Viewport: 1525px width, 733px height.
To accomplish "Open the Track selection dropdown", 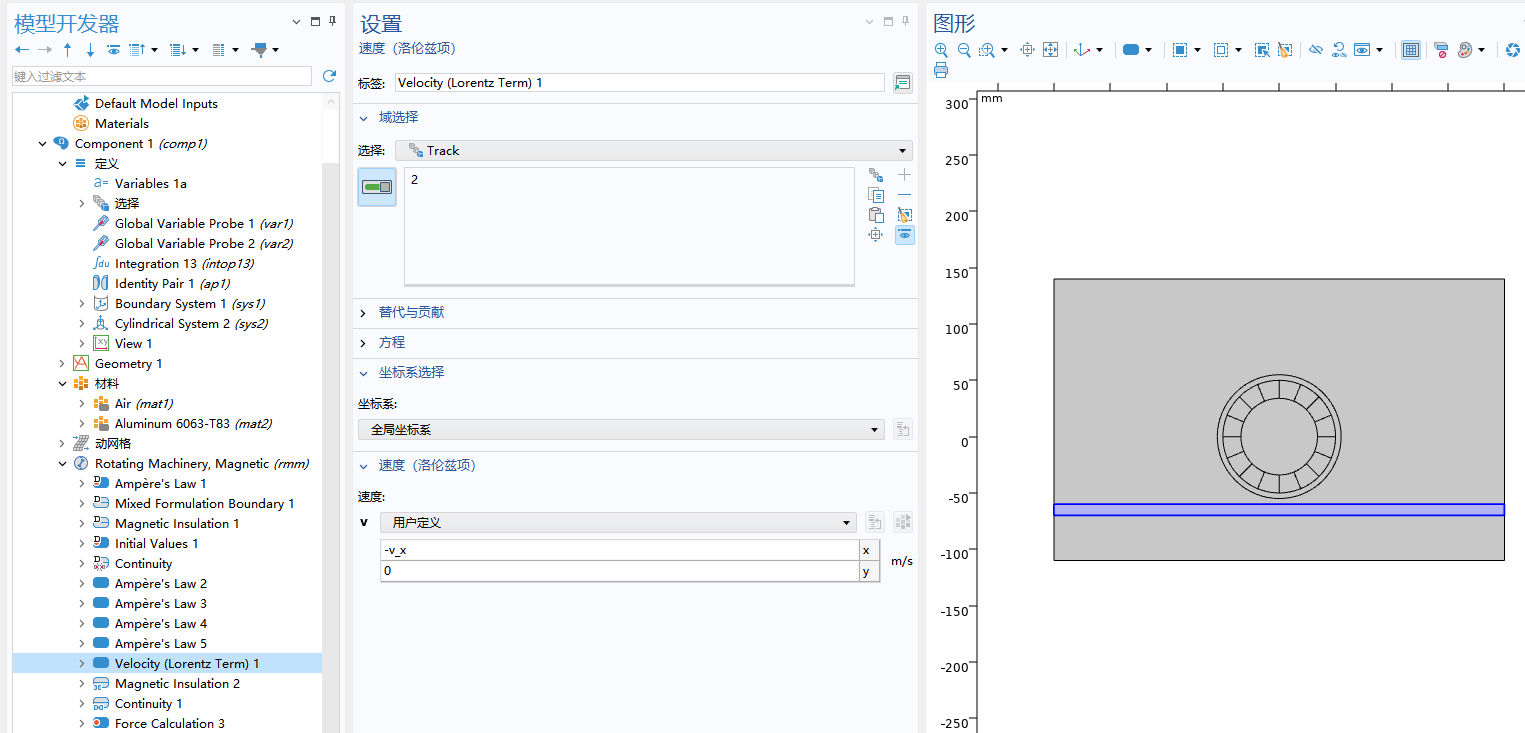I will pyautogui.click(x=654, y=150).
